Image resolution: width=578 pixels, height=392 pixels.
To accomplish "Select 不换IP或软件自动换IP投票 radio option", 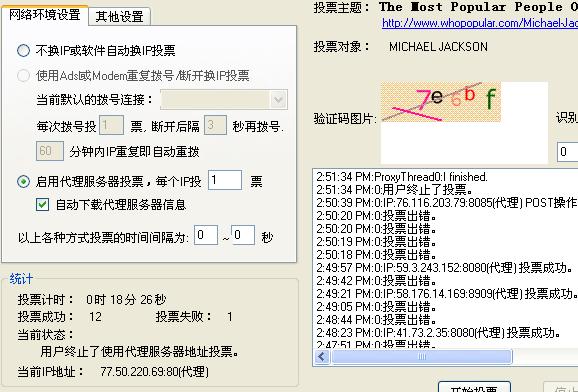I will pyautogui.click(x=24, y=51).
